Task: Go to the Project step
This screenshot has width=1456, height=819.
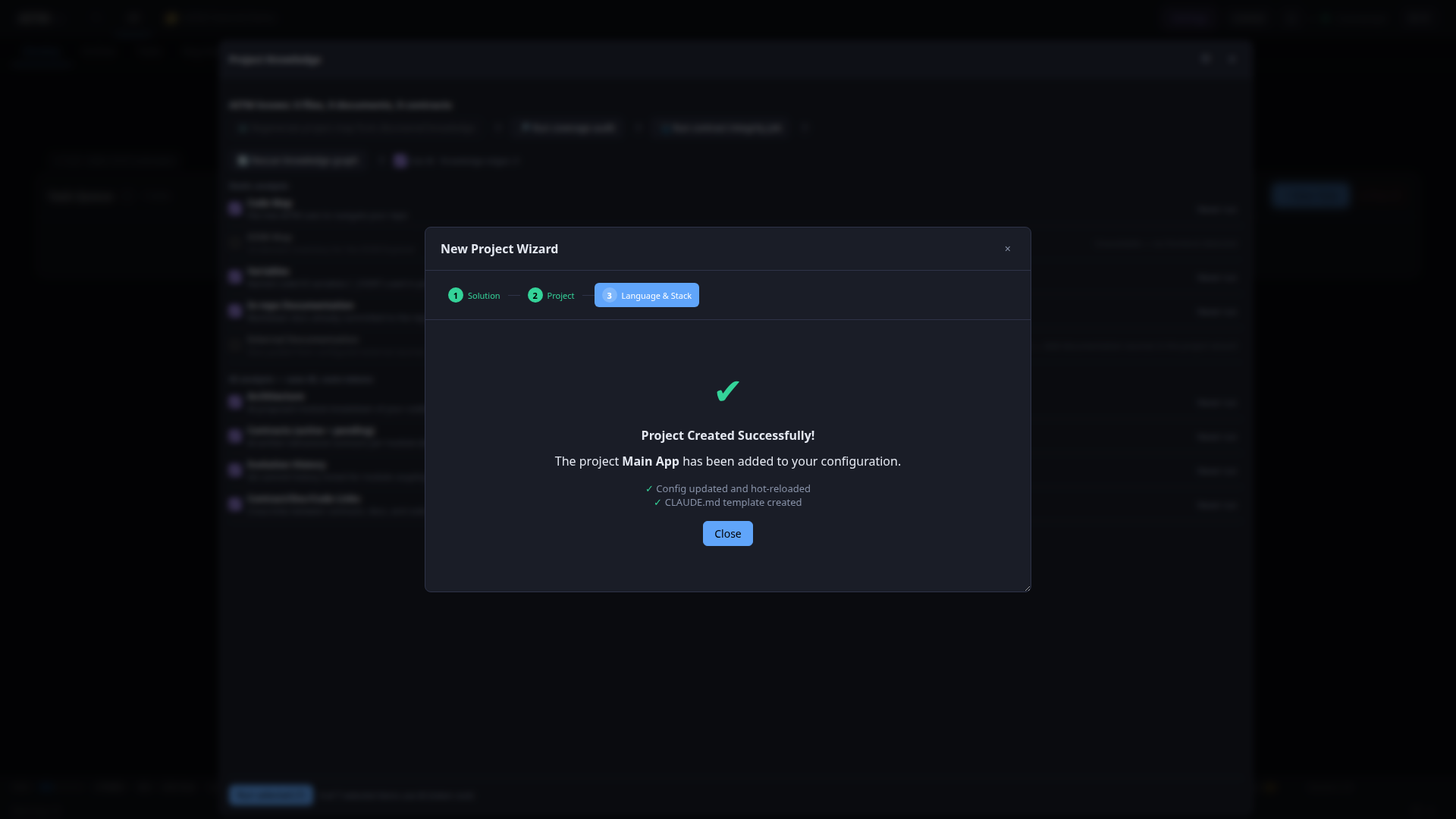Action: 551,295
